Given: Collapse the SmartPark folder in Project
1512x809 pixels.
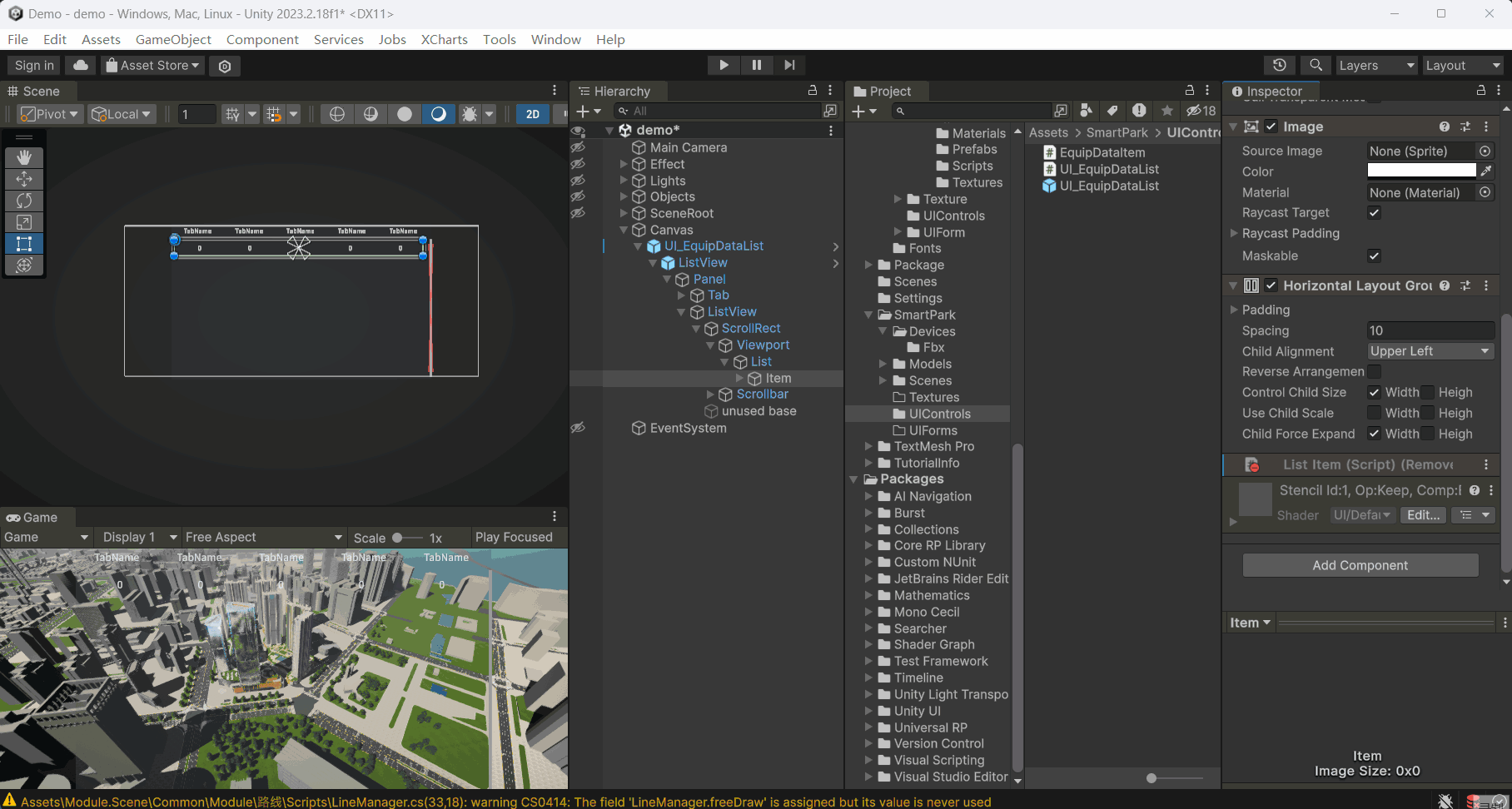Looking at the screenshot, I should 868,315.
